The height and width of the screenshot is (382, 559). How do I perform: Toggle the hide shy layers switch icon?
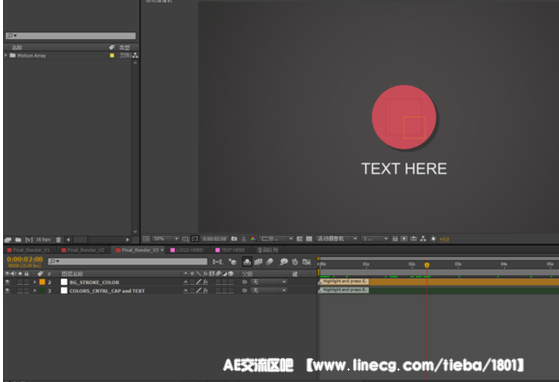[247, 262]
